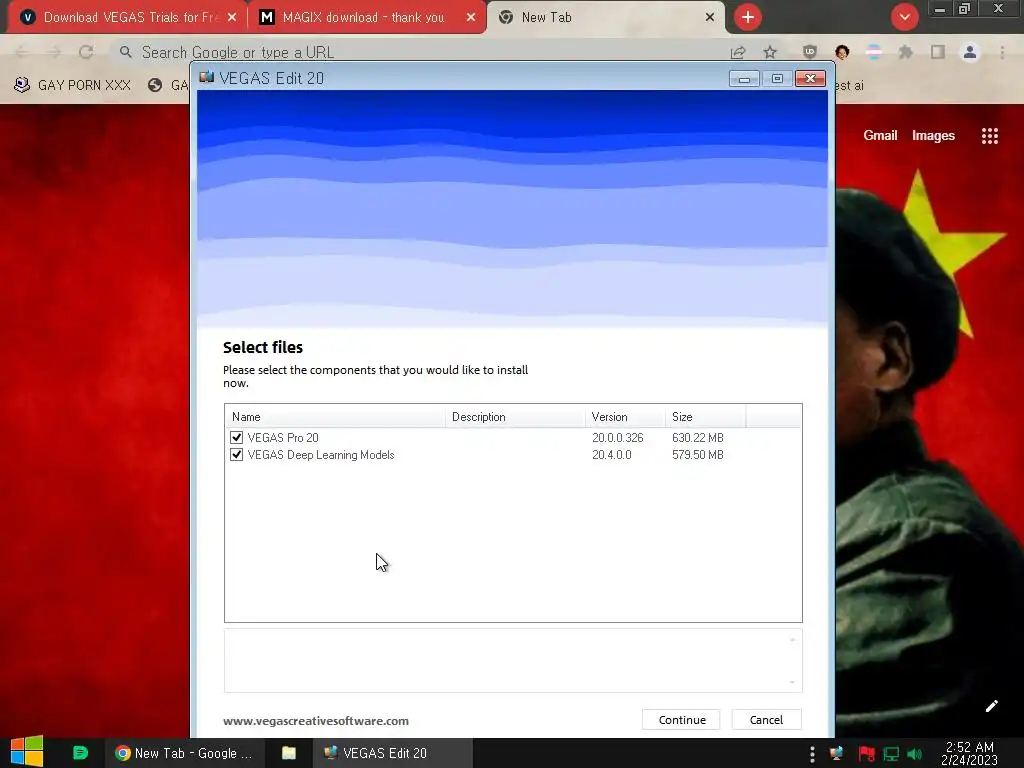Show hidden tray icons via three dots
The image size is (1024, 768).
point(812,754)
